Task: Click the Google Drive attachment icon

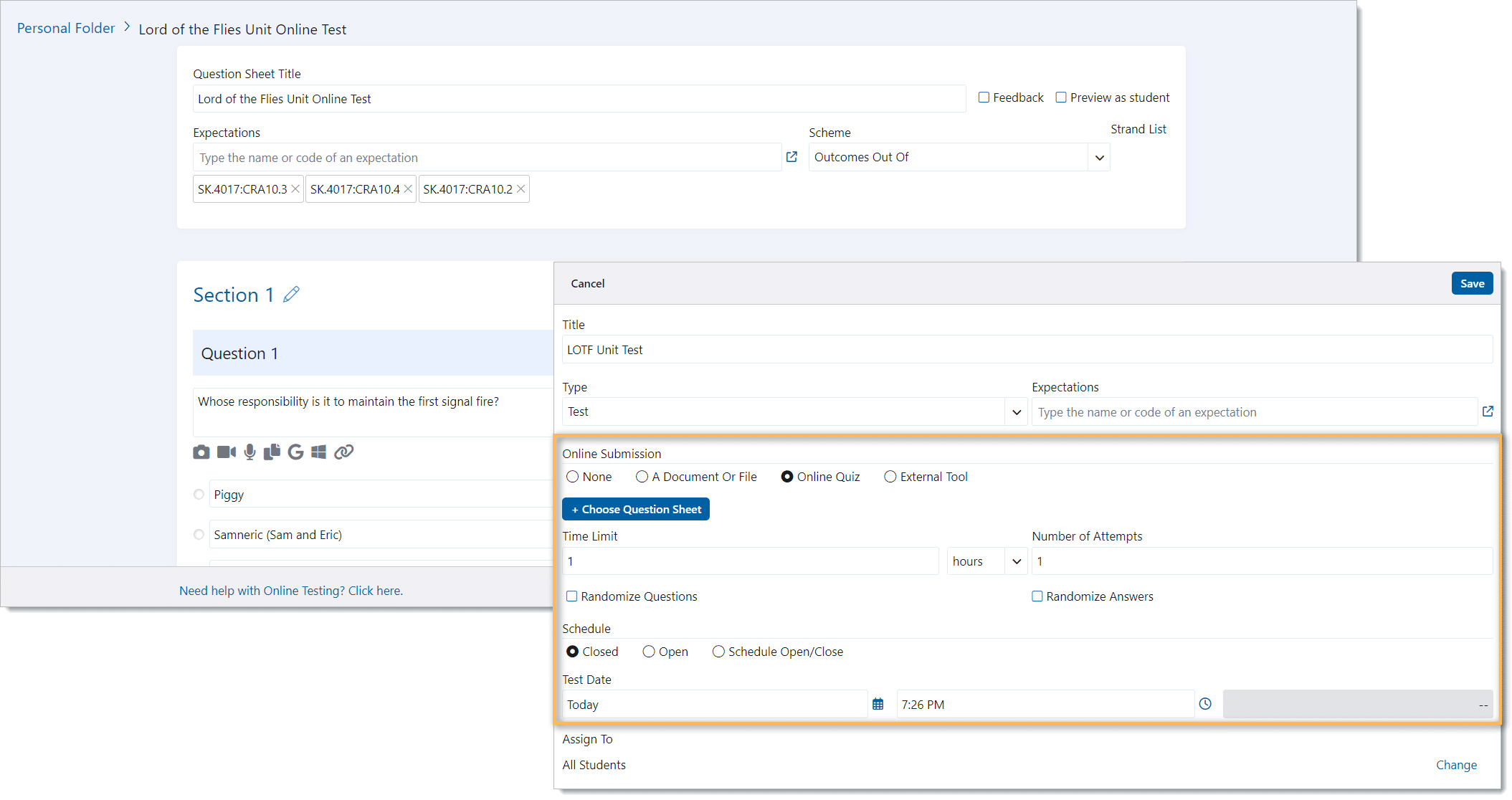Action: (x=295, y=452)
